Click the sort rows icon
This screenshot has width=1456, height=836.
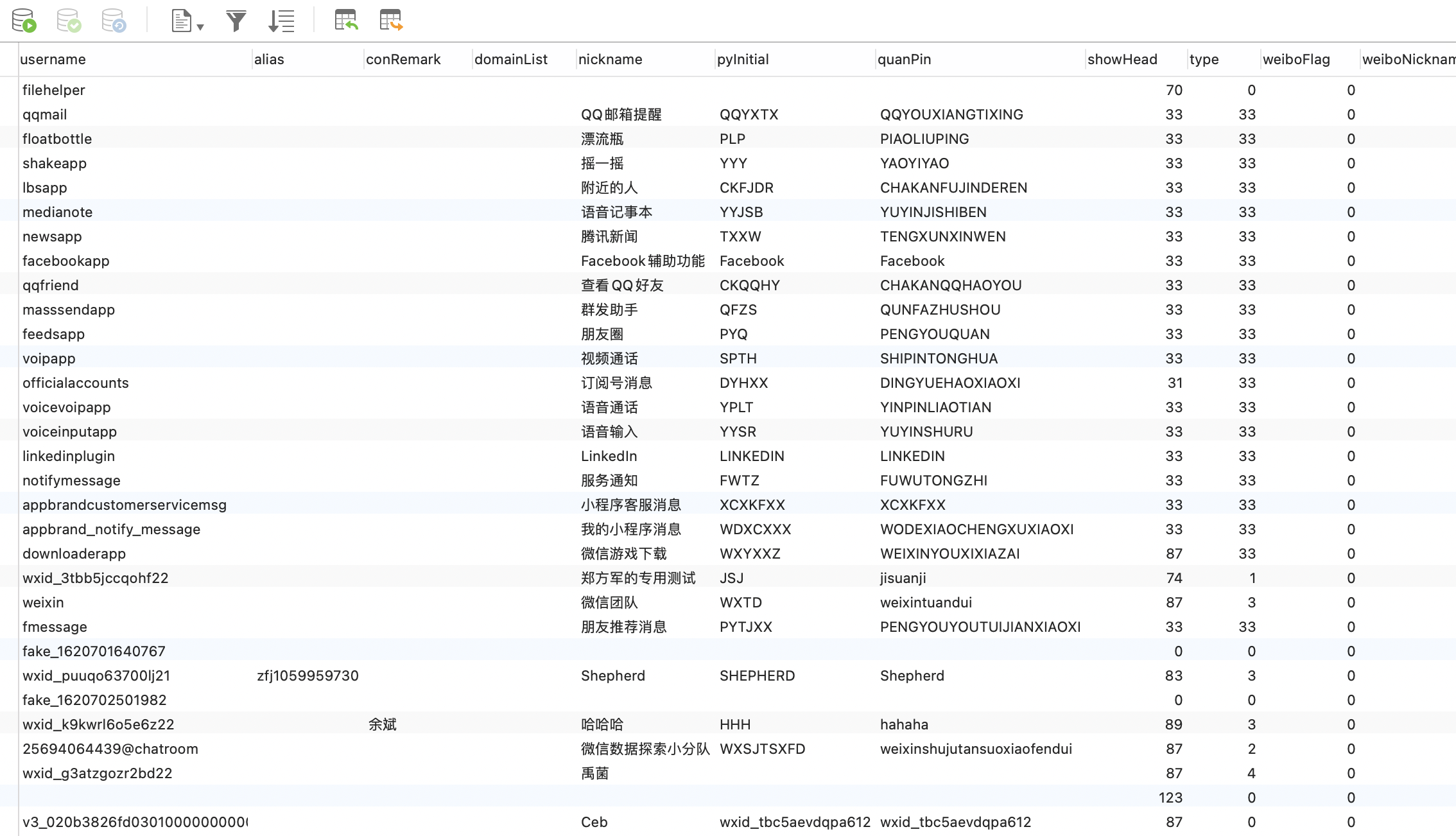coord(281,21)
